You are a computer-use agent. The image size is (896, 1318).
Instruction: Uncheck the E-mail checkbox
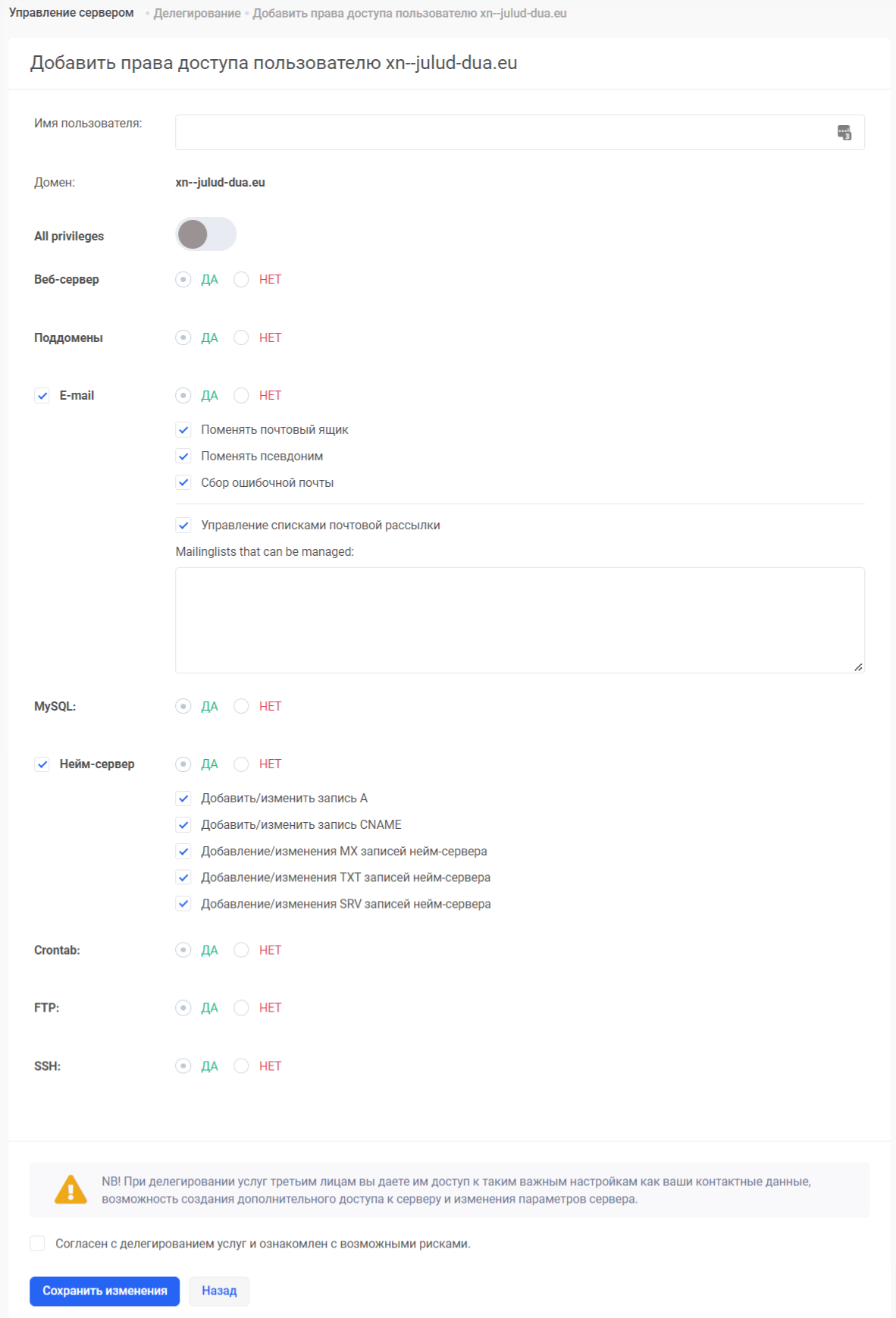(x=42, y=396)
